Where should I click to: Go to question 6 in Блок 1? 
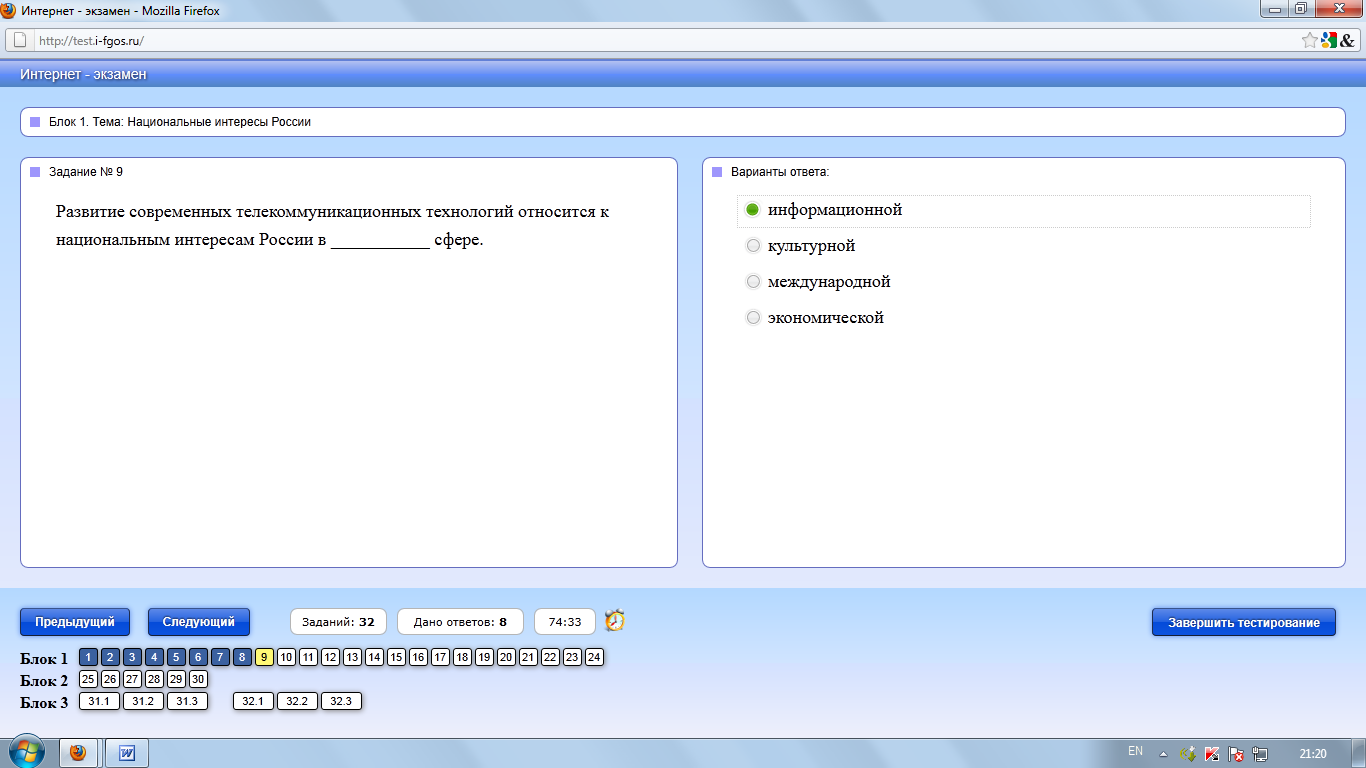point(198,657)
